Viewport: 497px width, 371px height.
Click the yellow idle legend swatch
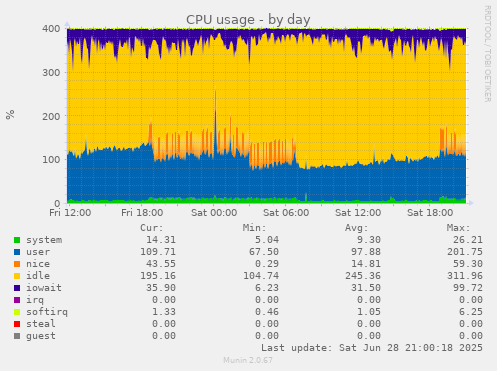pos(17,276)
